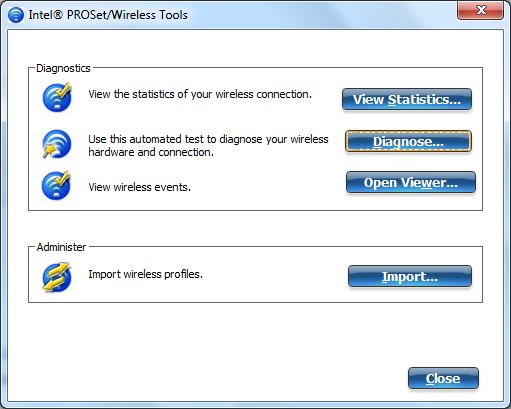Select the text 'View wireless events.'
The width and height of the screenshot is (511, 409).
[x=139, y=187]
